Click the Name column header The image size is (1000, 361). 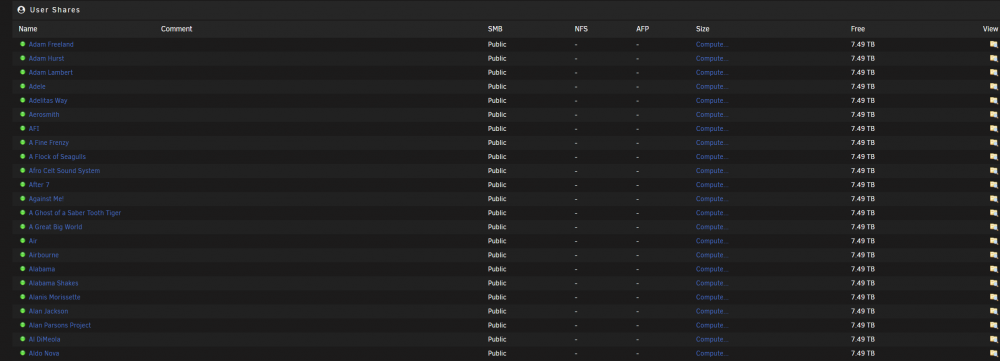[x=28, y=29]
